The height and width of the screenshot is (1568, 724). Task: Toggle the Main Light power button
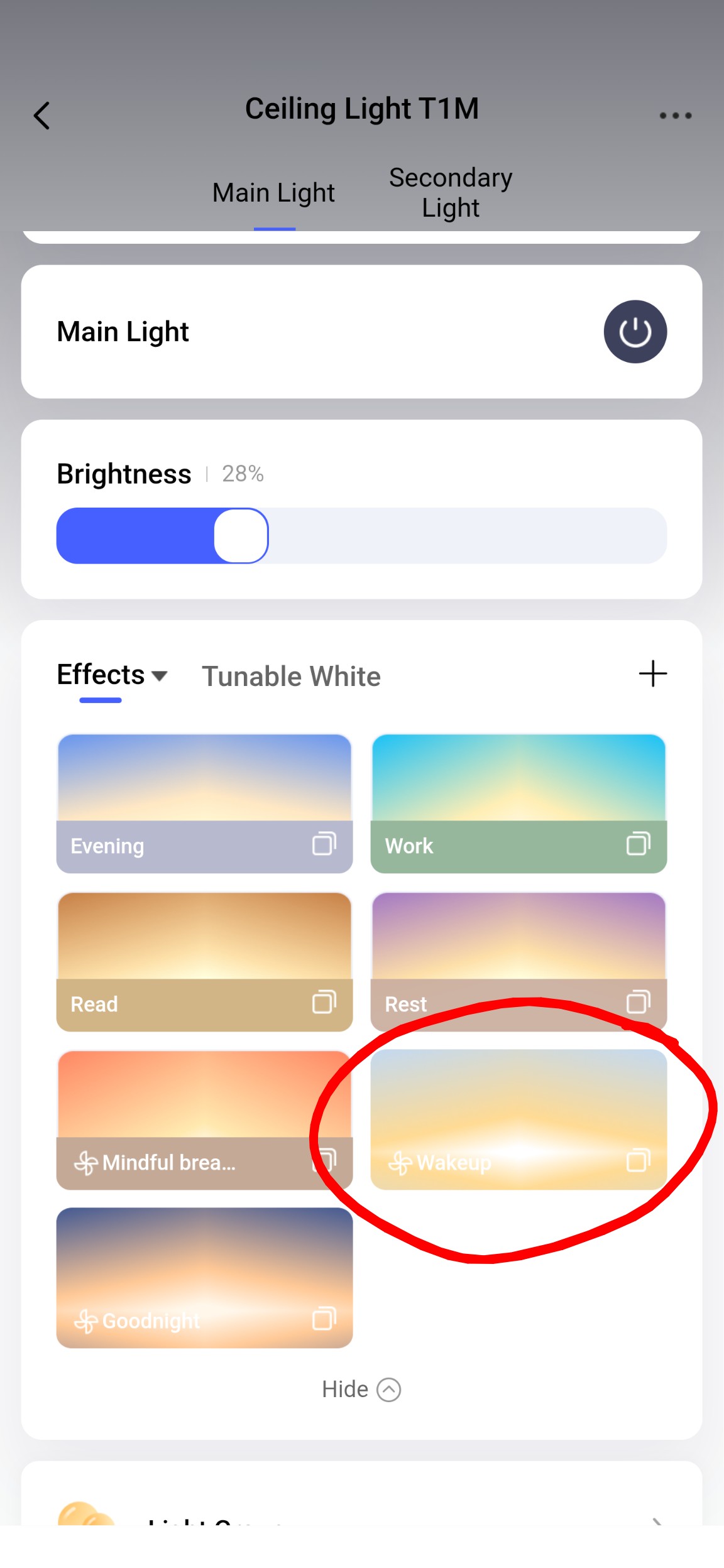635,332
